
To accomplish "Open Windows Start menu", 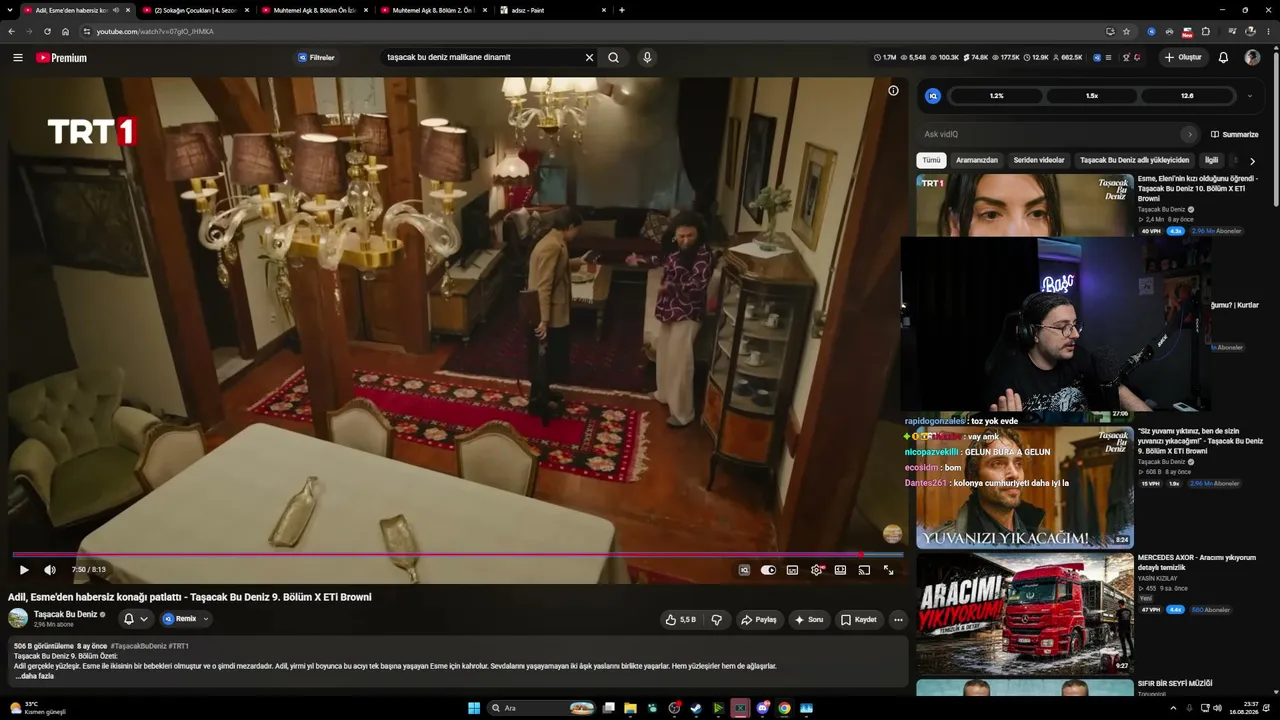I will (x=474, y=708).
